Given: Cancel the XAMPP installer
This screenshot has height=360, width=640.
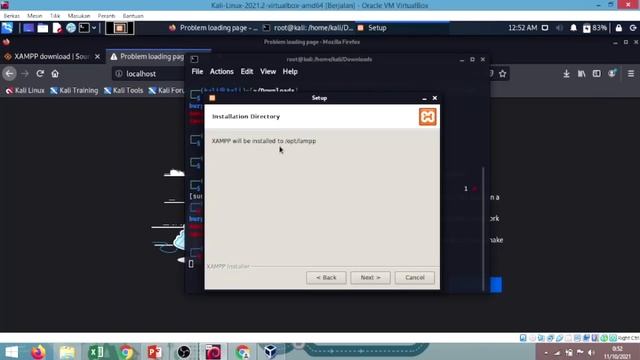Looking at the screenshot, I should pos(415,278).
